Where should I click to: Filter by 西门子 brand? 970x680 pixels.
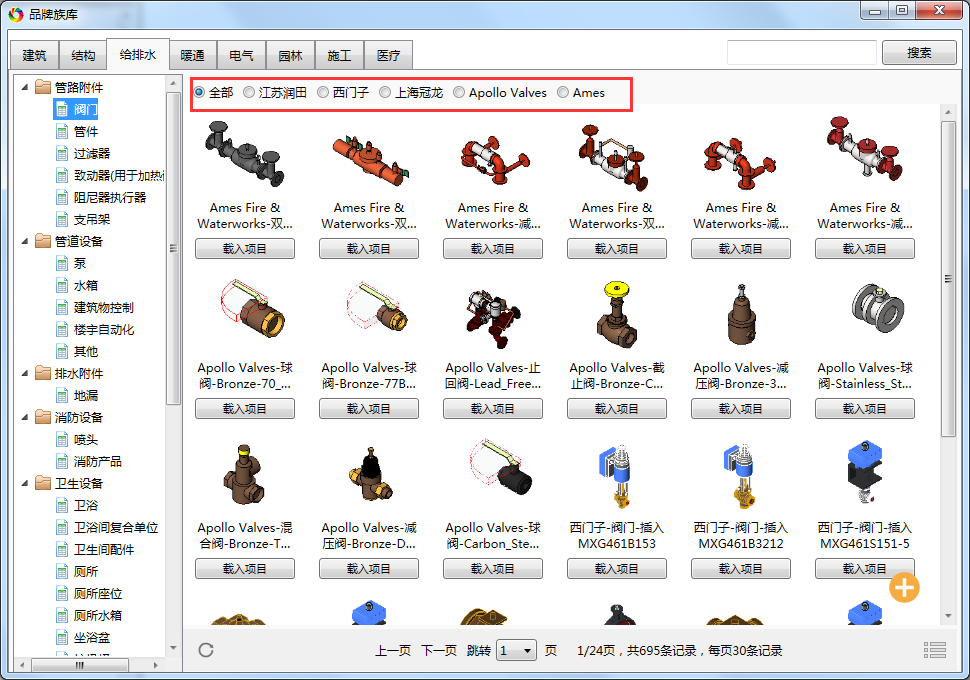tap(343, 92)
